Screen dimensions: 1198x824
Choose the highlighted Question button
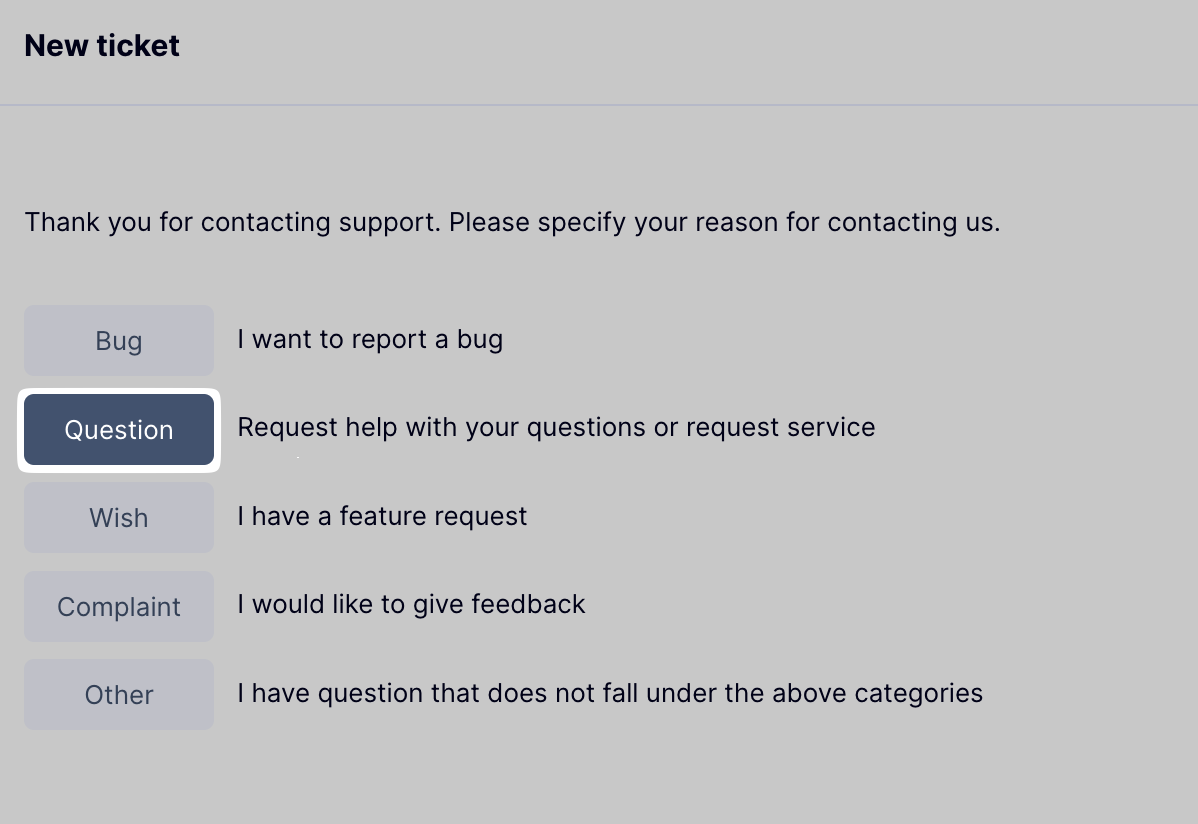tap(119, 430)
